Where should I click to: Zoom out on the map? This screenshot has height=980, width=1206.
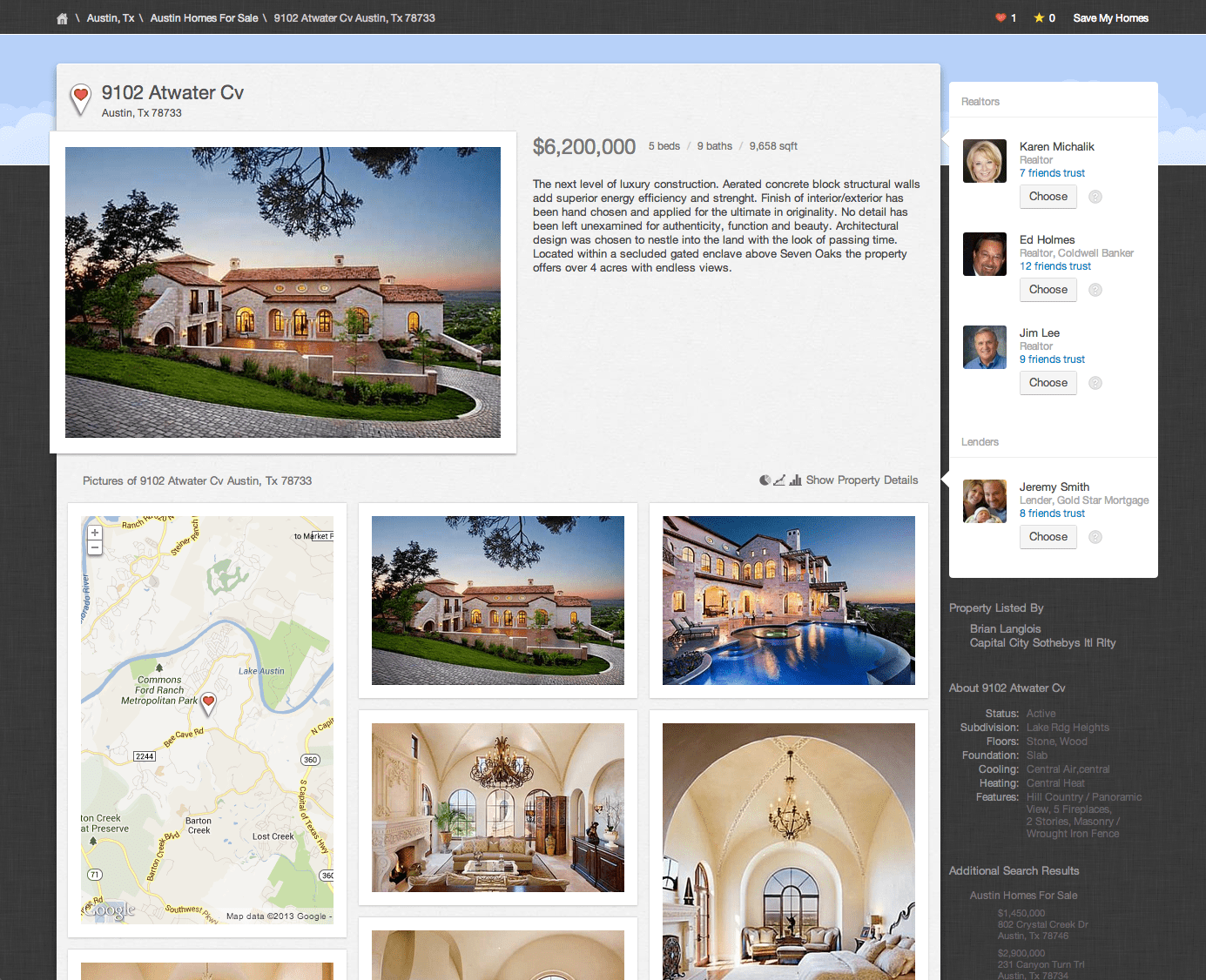point(95,548)
